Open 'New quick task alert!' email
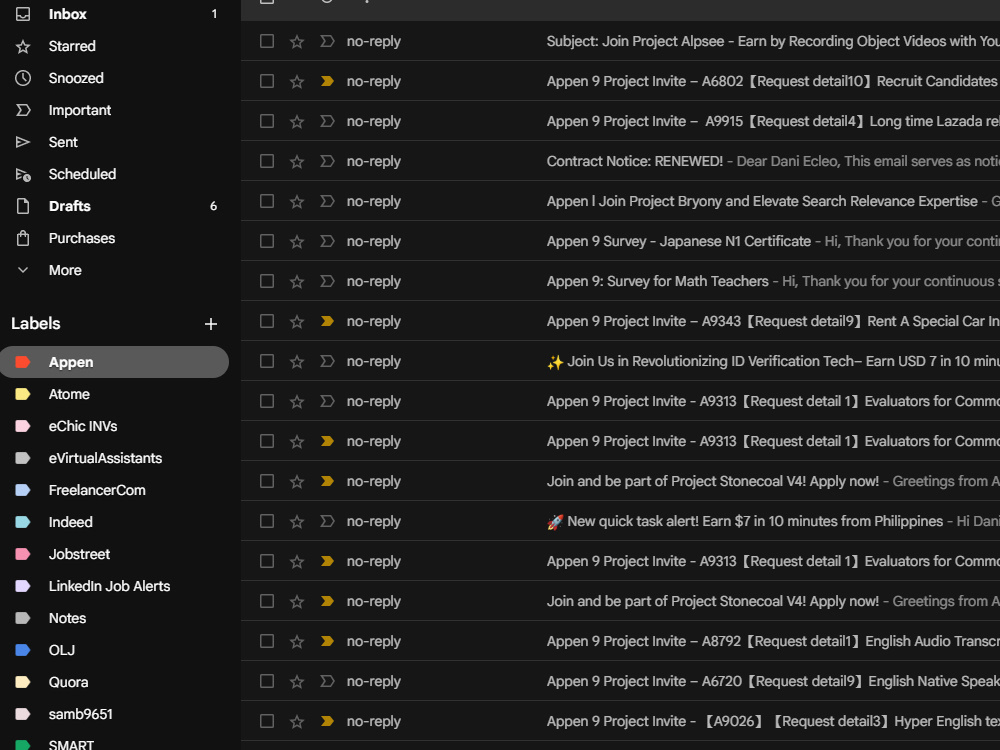The height and width of the screenshot is (750, 1000). 621,521
